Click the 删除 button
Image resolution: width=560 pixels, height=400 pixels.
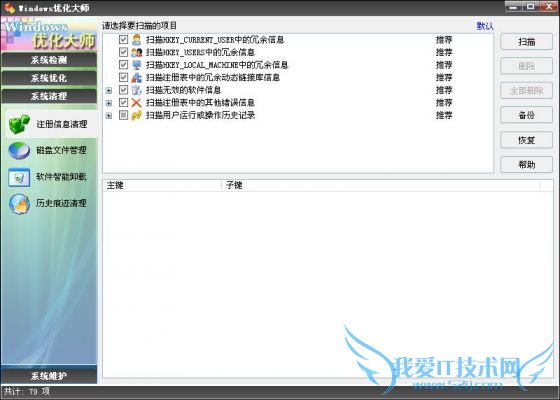526,66
